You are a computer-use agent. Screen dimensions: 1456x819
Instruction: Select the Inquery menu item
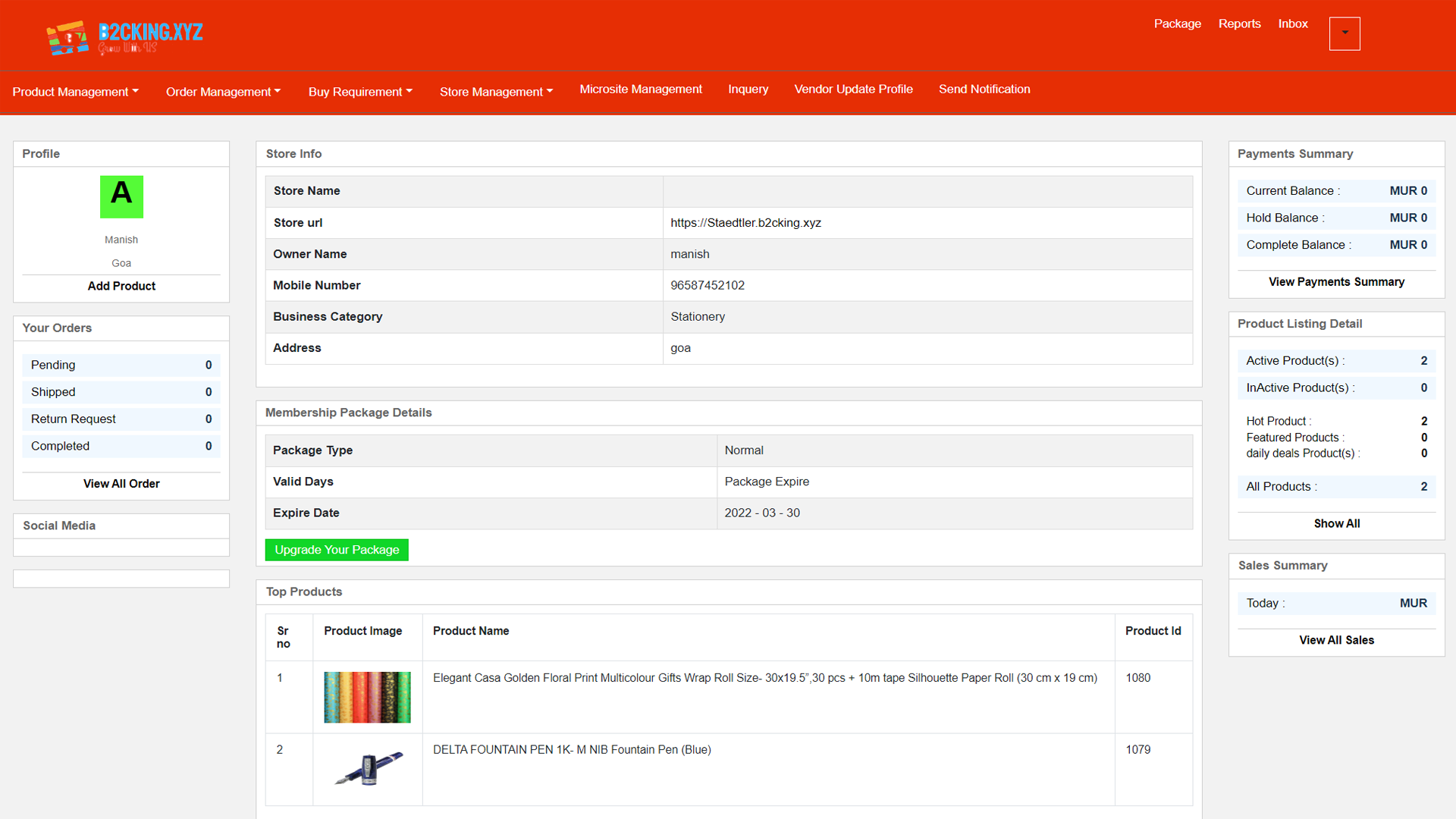pos(748,89)
